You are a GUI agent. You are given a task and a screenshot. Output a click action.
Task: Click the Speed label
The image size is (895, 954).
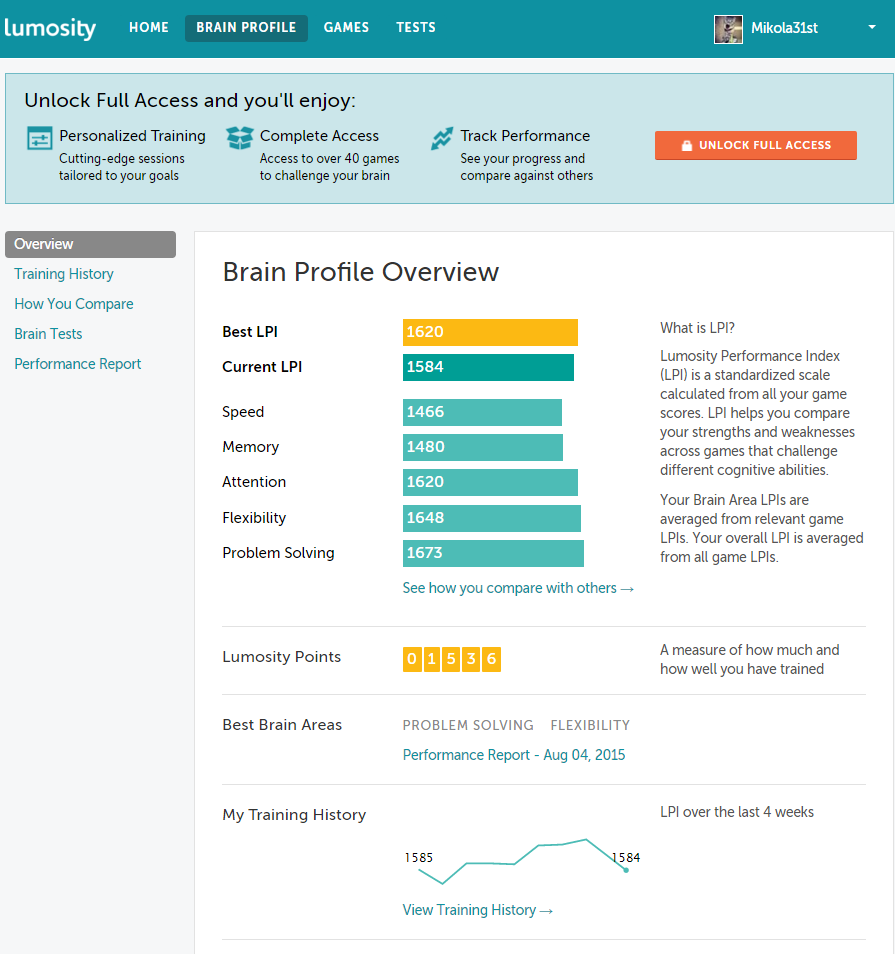[243, 412]
